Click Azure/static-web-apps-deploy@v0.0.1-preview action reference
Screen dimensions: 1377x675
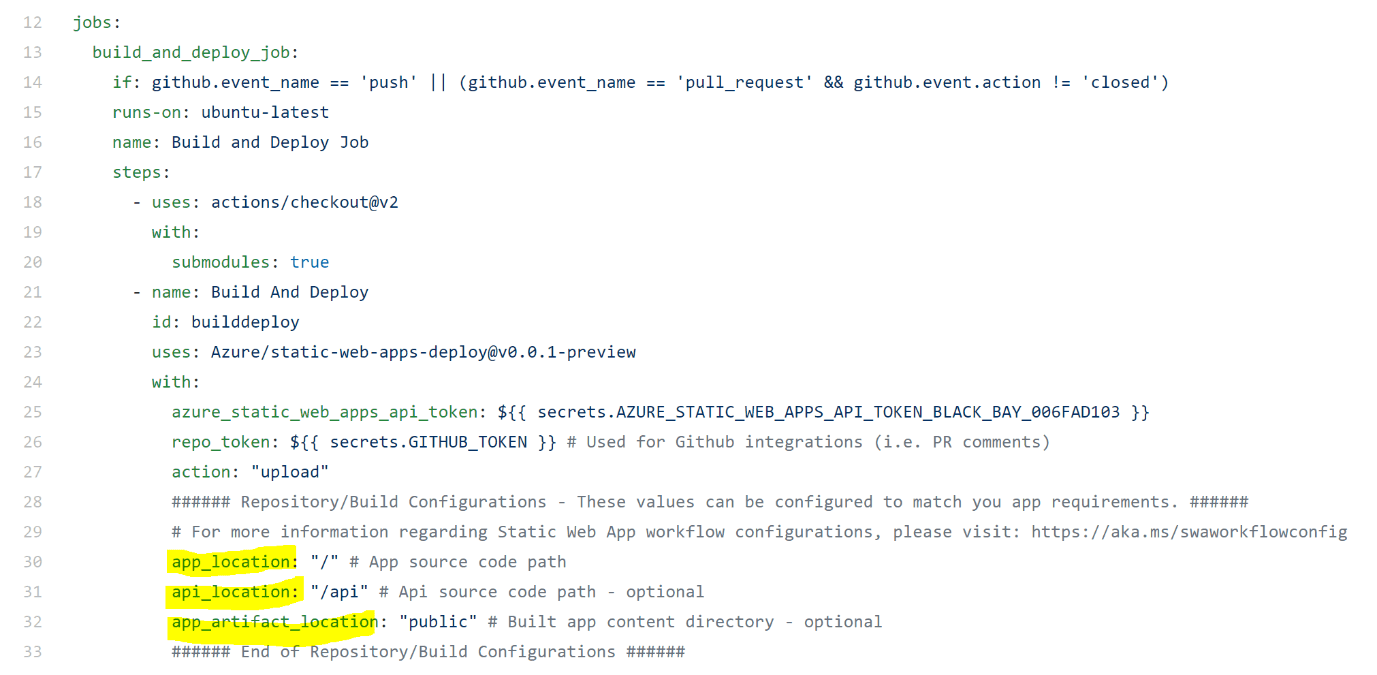pyautogui.click(x=423, y=352)
